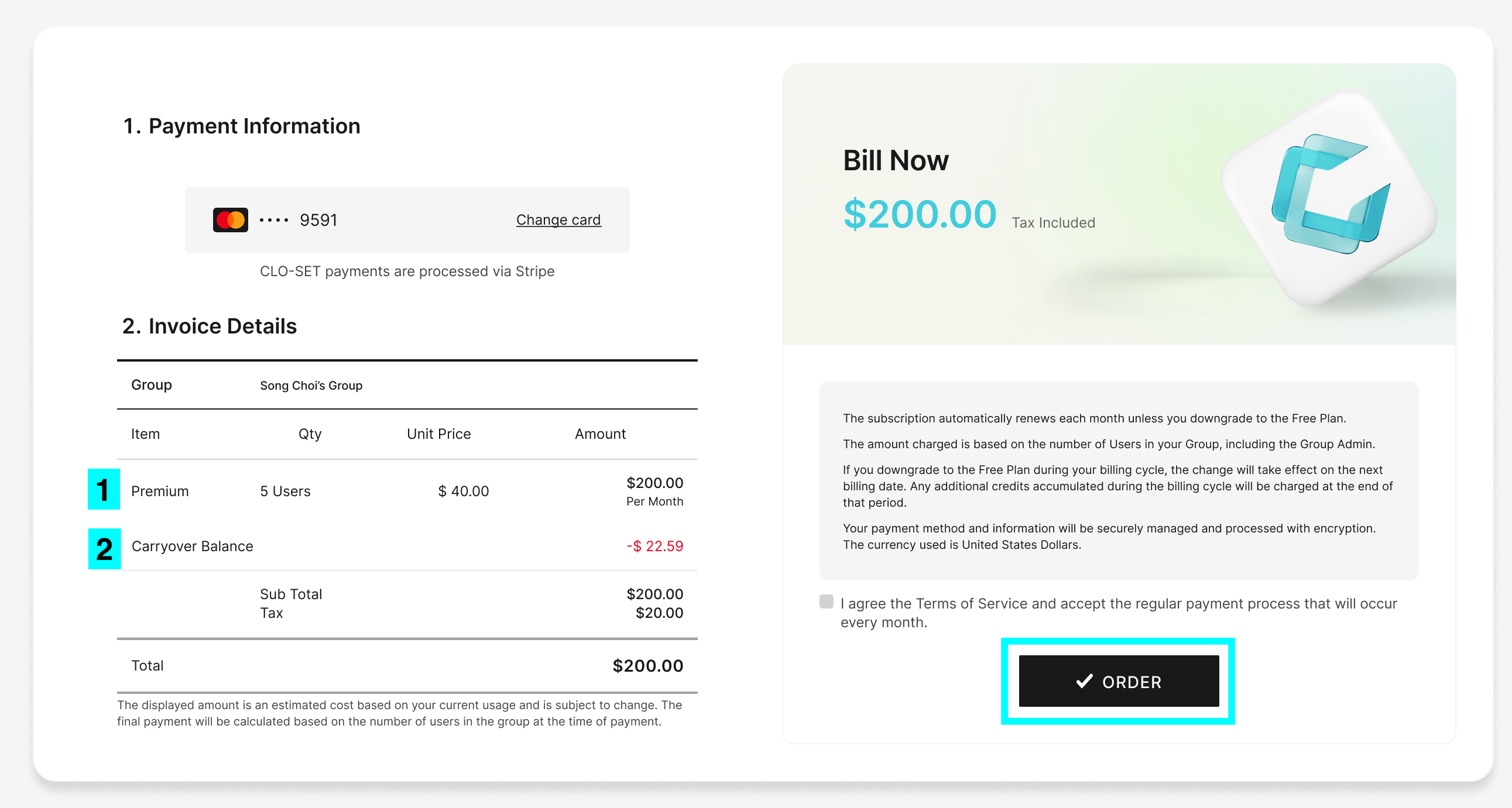Click the -$ 22.59 carryover amount

[x=654, y=546]
